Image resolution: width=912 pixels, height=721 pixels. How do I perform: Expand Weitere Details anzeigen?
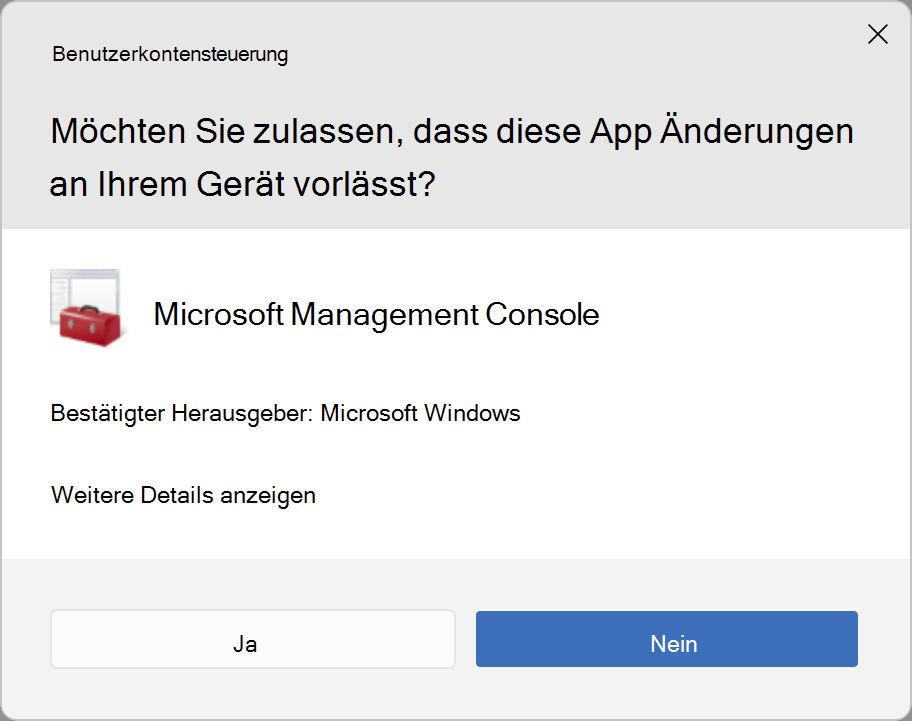point(183,495)
